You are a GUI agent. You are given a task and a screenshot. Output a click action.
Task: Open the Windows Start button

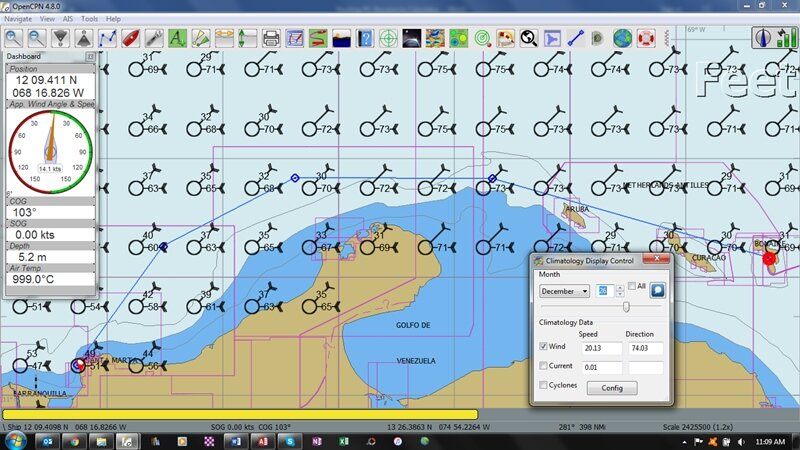click(x=14, y=441)
